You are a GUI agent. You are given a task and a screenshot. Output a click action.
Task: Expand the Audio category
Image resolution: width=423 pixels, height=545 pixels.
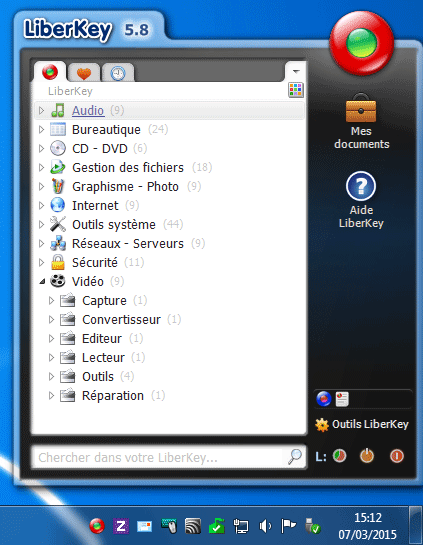[41, 111]
